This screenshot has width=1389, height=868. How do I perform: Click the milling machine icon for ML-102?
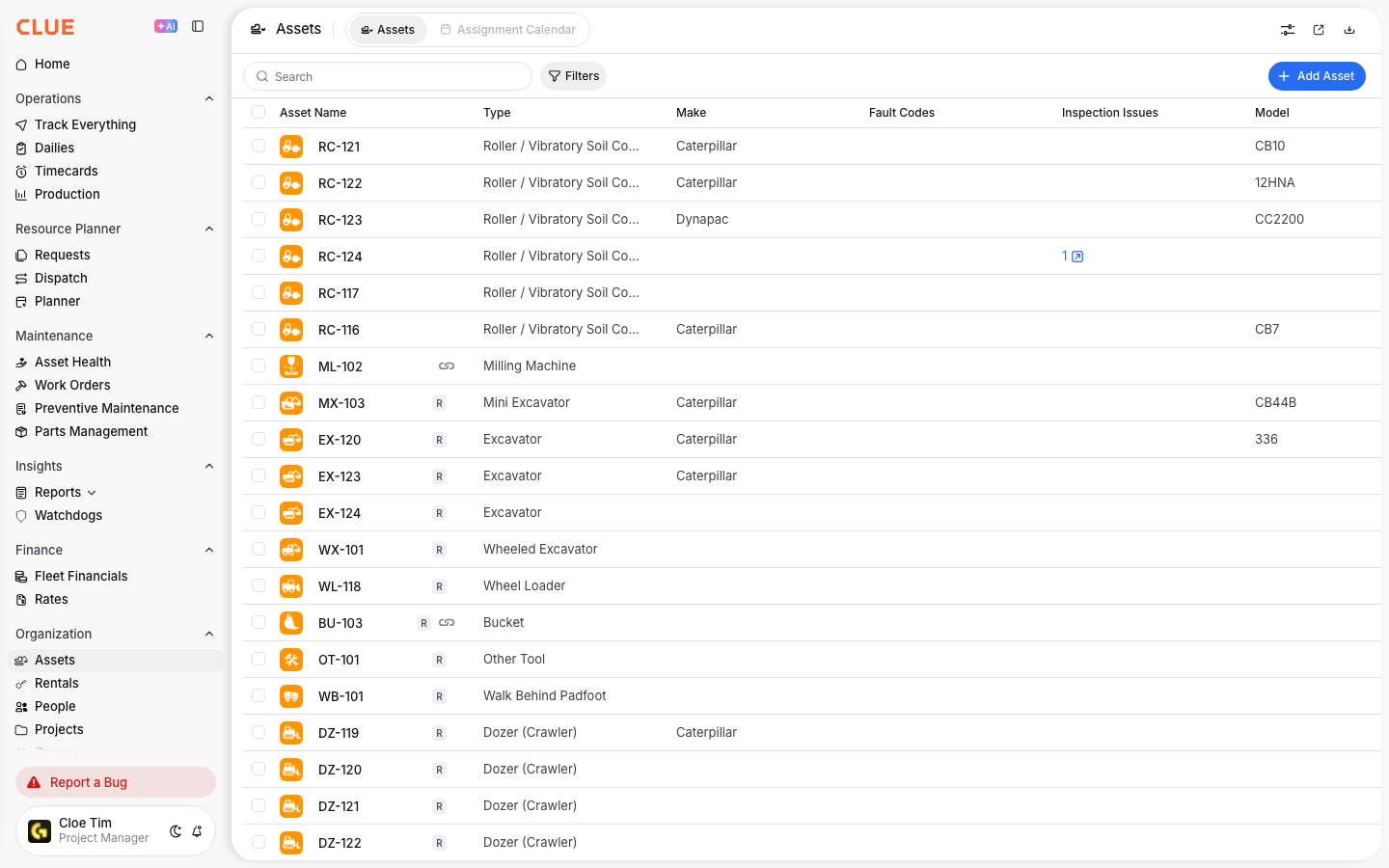coord(291,366)
